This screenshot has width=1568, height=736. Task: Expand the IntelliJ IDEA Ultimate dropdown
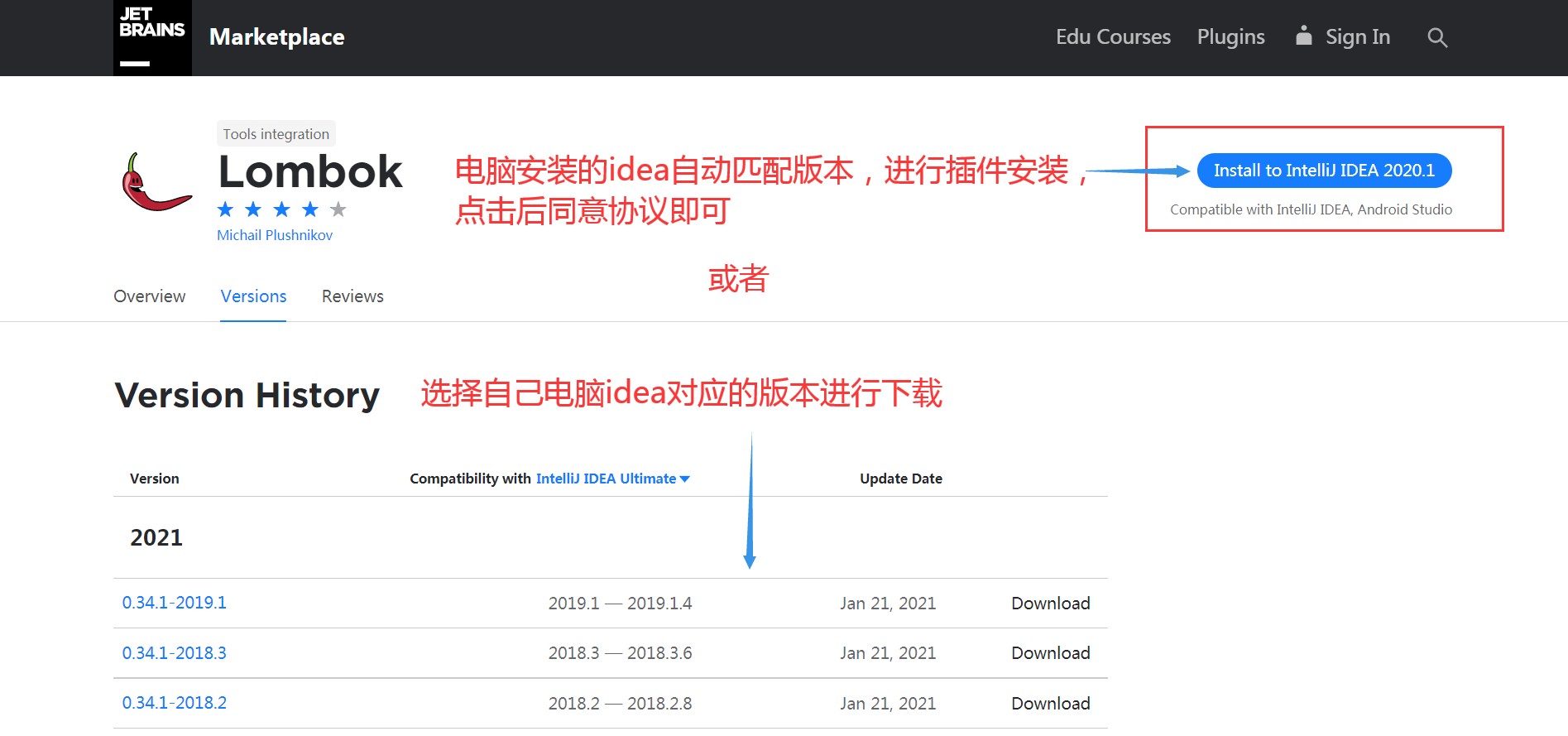tap(613, 479)
